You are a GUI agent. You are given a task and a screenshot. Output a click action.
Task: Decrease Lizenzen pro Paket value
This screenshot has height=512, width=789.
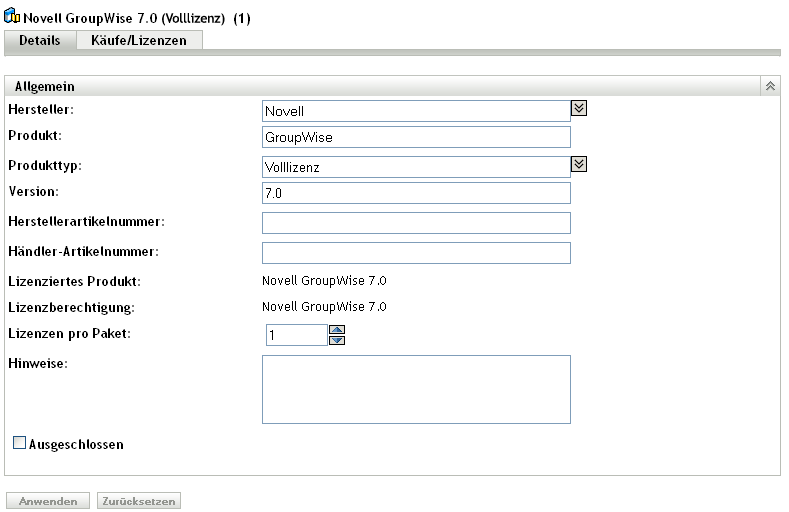coord(337,340)
